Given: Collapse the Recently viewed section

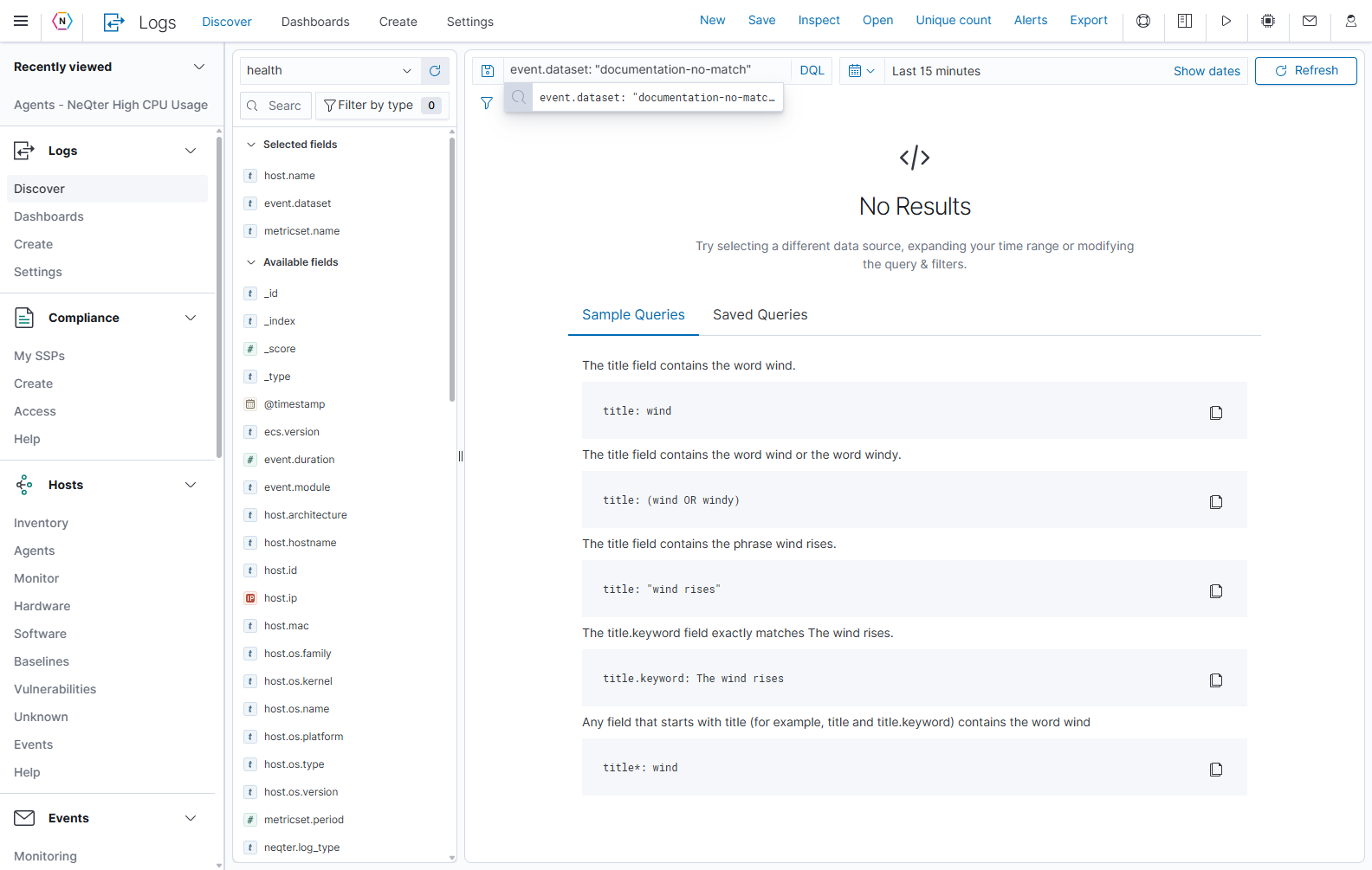Looking at the screenshot, I should click(x=199, y=67).
